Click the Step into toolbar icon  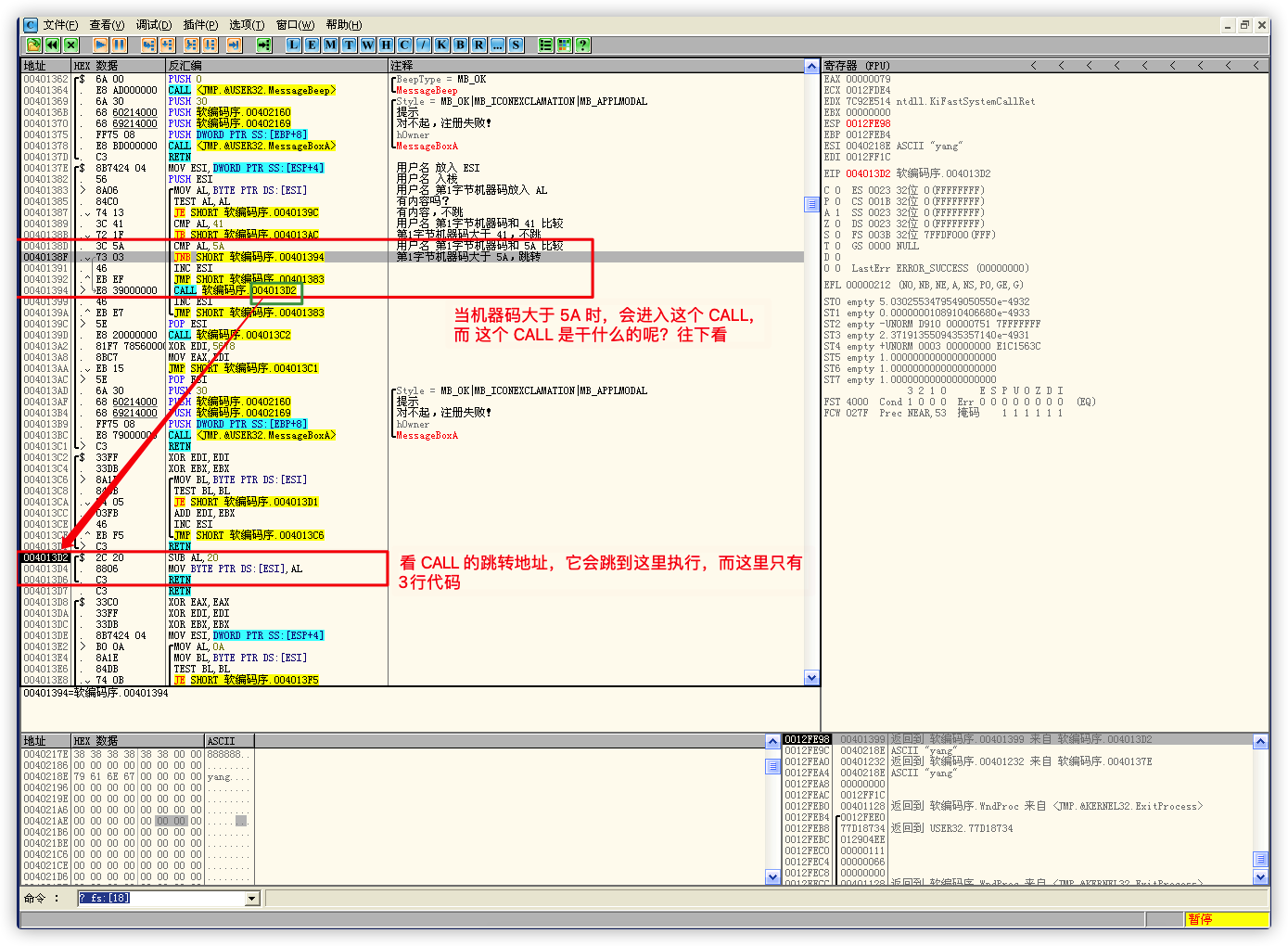point(148,45)
